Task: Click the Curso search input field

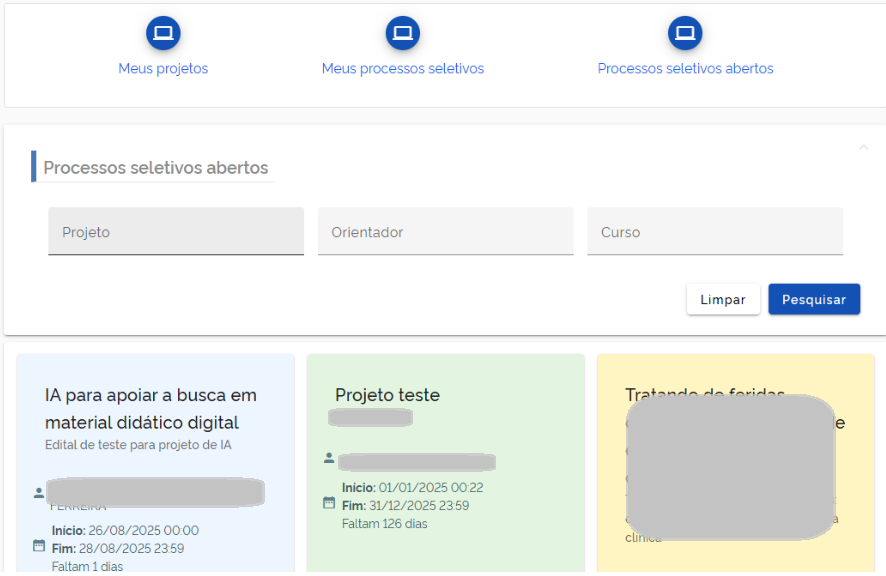Action: click(715, 231)
